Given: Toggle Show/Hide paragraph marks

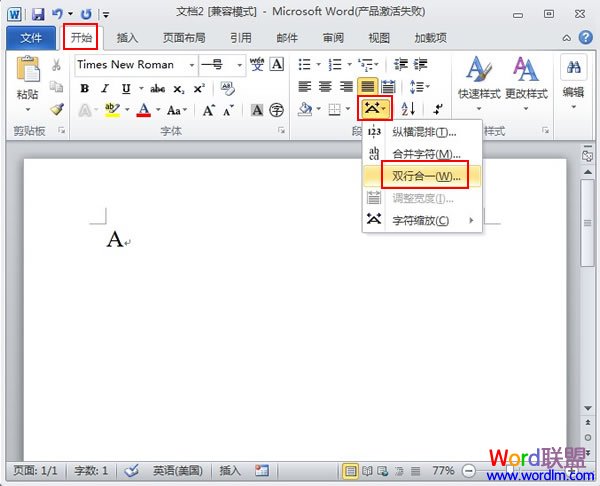Looking at the screenshot, I should [x=438, y=110].
